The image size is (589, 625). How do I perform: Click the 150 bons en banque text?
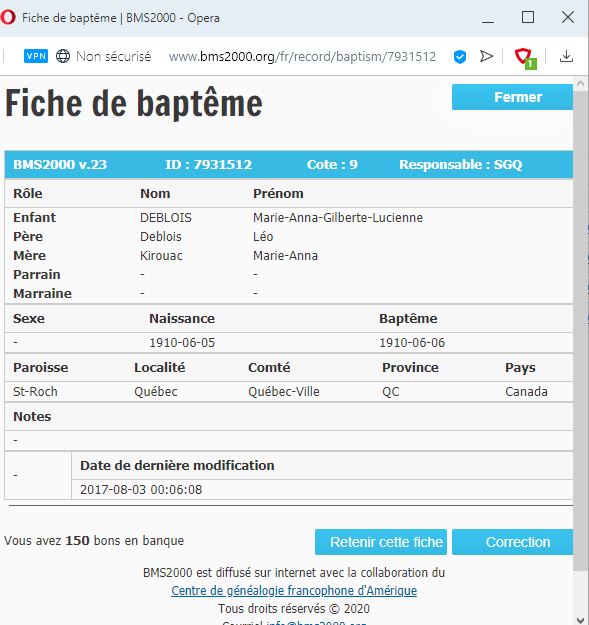click(125, 540)
